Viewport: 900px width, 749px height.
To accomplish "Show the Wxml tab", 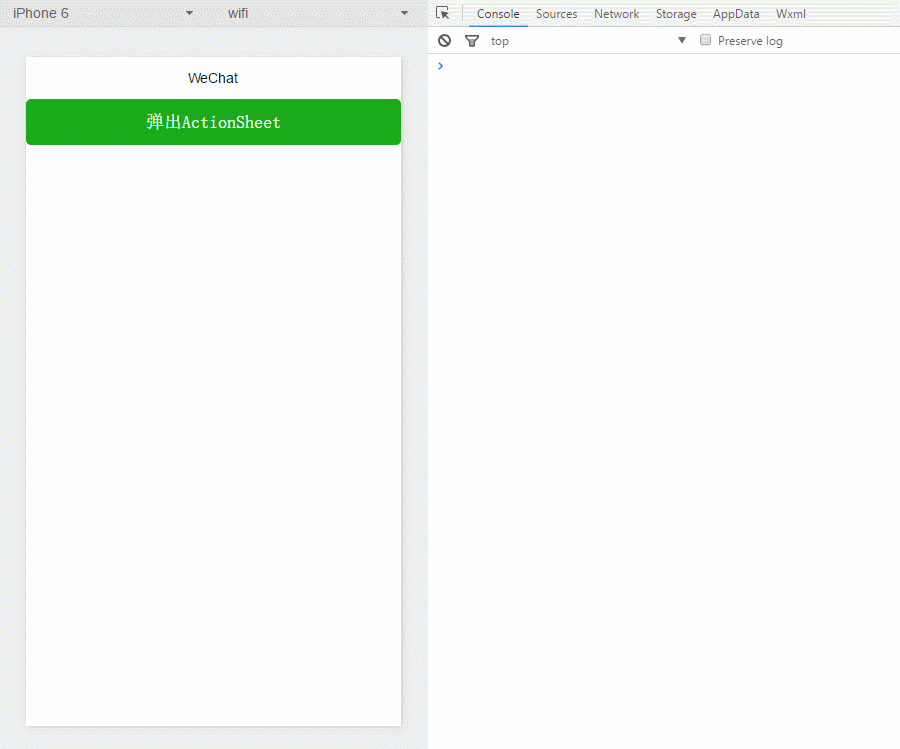I will (x=790, y=14).
